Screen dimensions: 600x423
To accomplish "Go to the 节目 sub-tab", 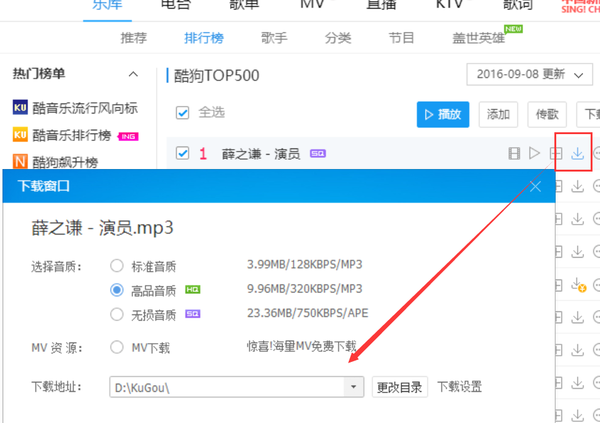I will click(401, 38).
